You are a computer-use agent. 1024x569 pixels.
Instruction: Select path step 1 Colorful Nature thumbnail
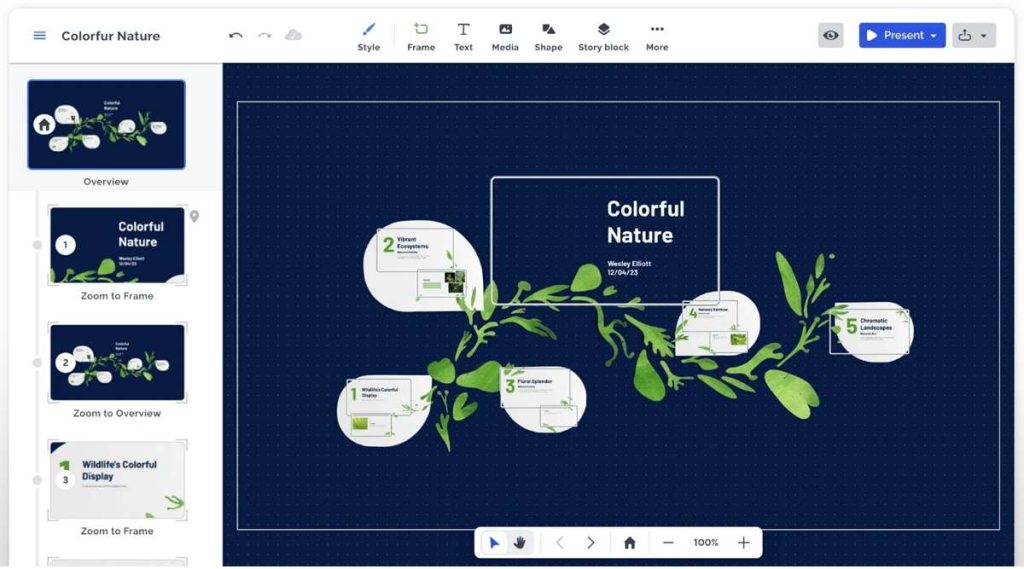tap(118, 245)
